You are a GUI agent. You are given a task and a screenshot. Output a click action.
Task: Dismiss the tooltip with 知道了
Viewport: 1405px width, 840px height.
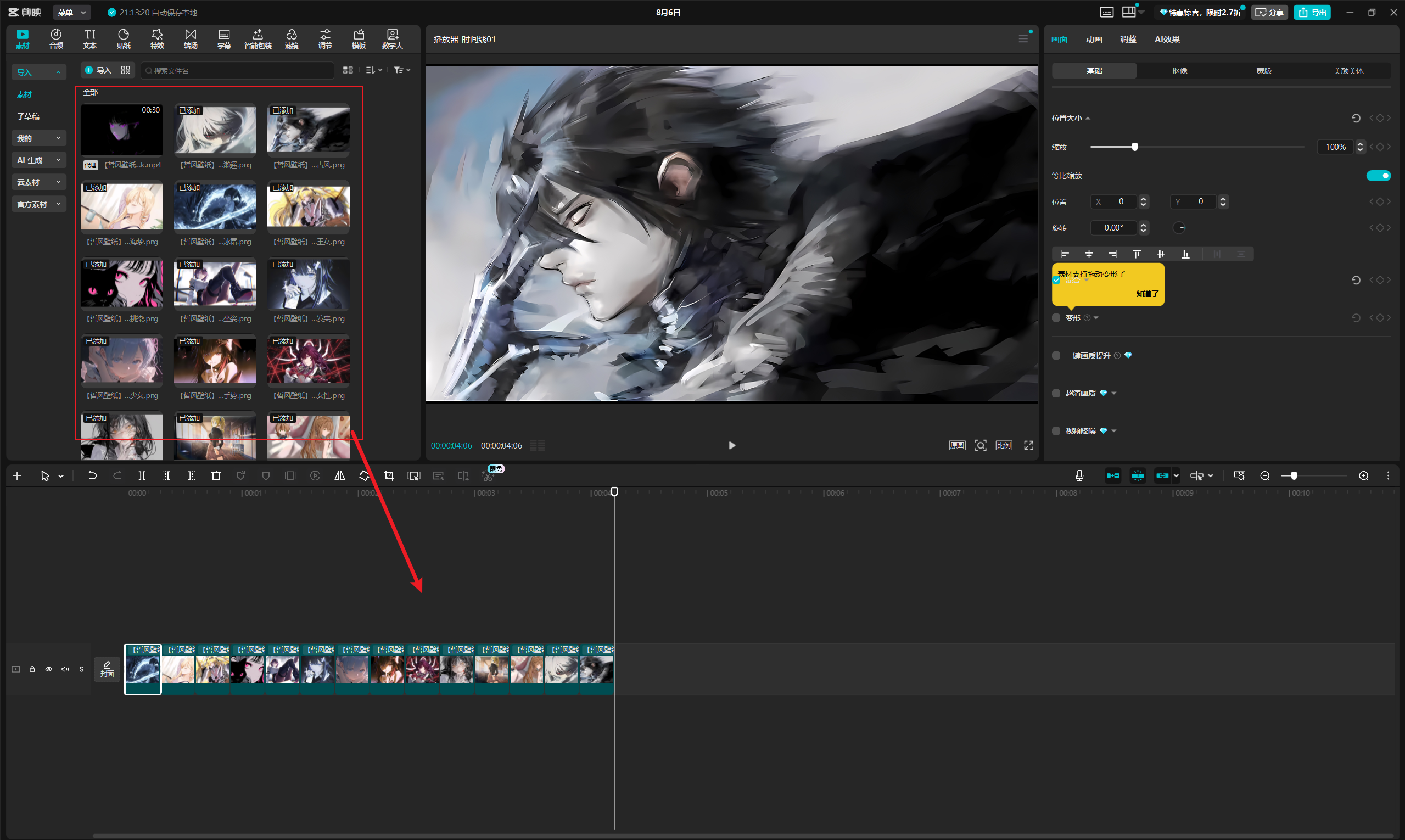coord(1147,294)
